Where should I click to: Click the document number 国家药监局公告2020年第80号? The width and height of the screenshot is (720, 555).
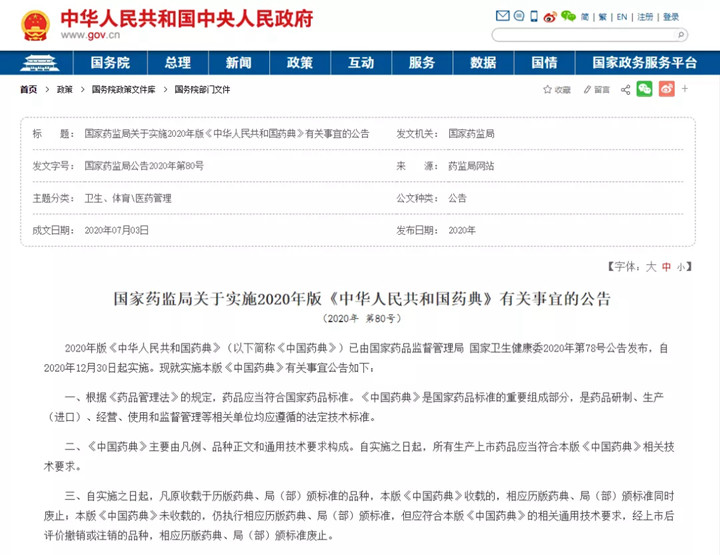144,166
